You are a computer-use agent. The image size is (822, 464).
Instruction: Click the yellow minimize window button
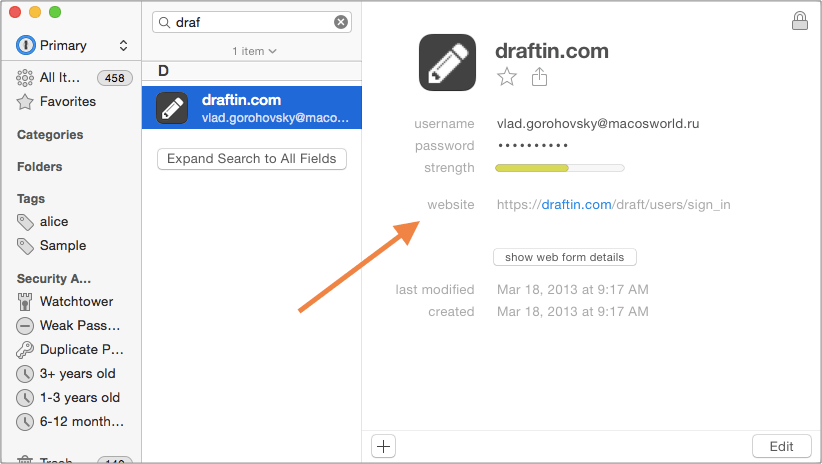point(35,12)
